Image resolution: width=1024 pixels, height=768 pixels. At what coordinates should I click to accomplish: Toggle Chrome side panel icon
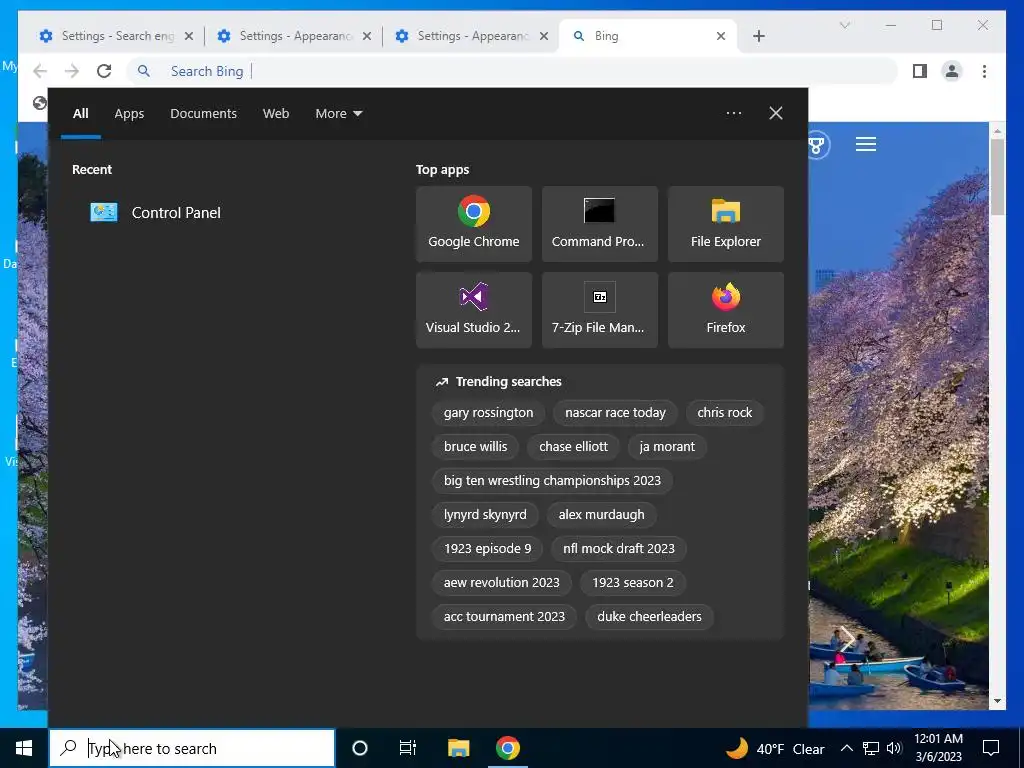[x=920, y=71]
